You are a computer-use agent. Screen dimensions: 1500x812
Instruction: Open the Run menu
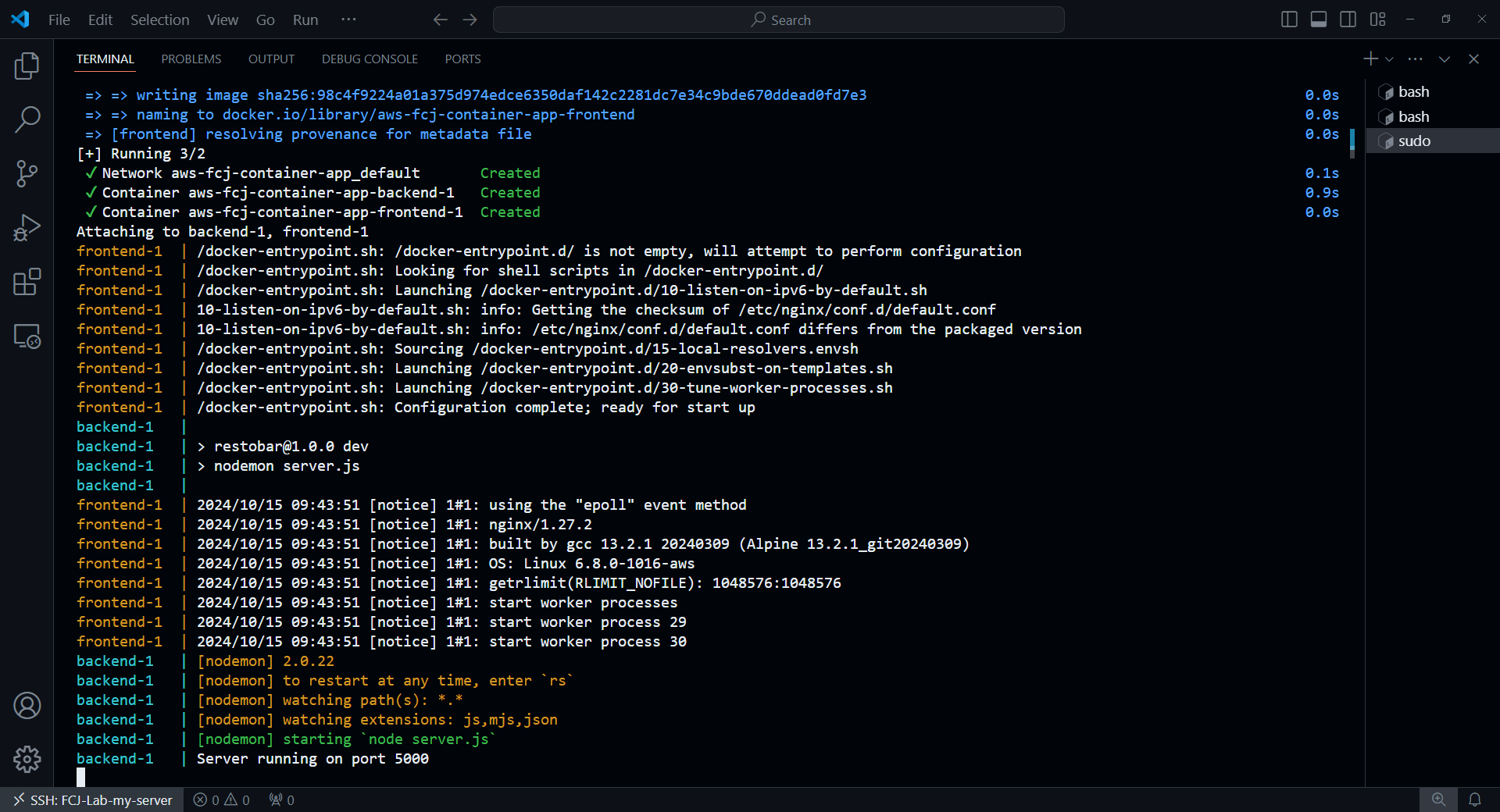click(x=305, y=20)
